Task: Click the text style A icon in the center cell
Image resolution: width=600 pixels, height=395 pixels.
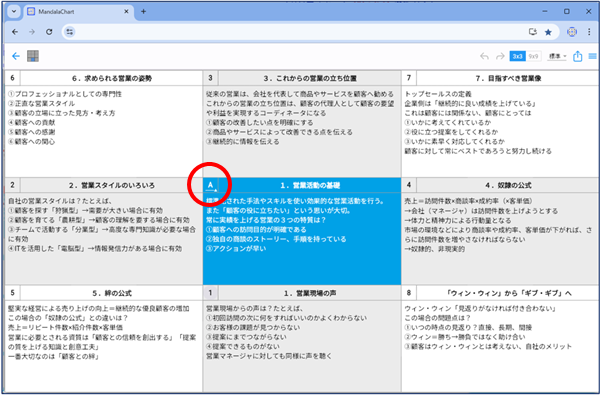Action: [x=210, y=185]
